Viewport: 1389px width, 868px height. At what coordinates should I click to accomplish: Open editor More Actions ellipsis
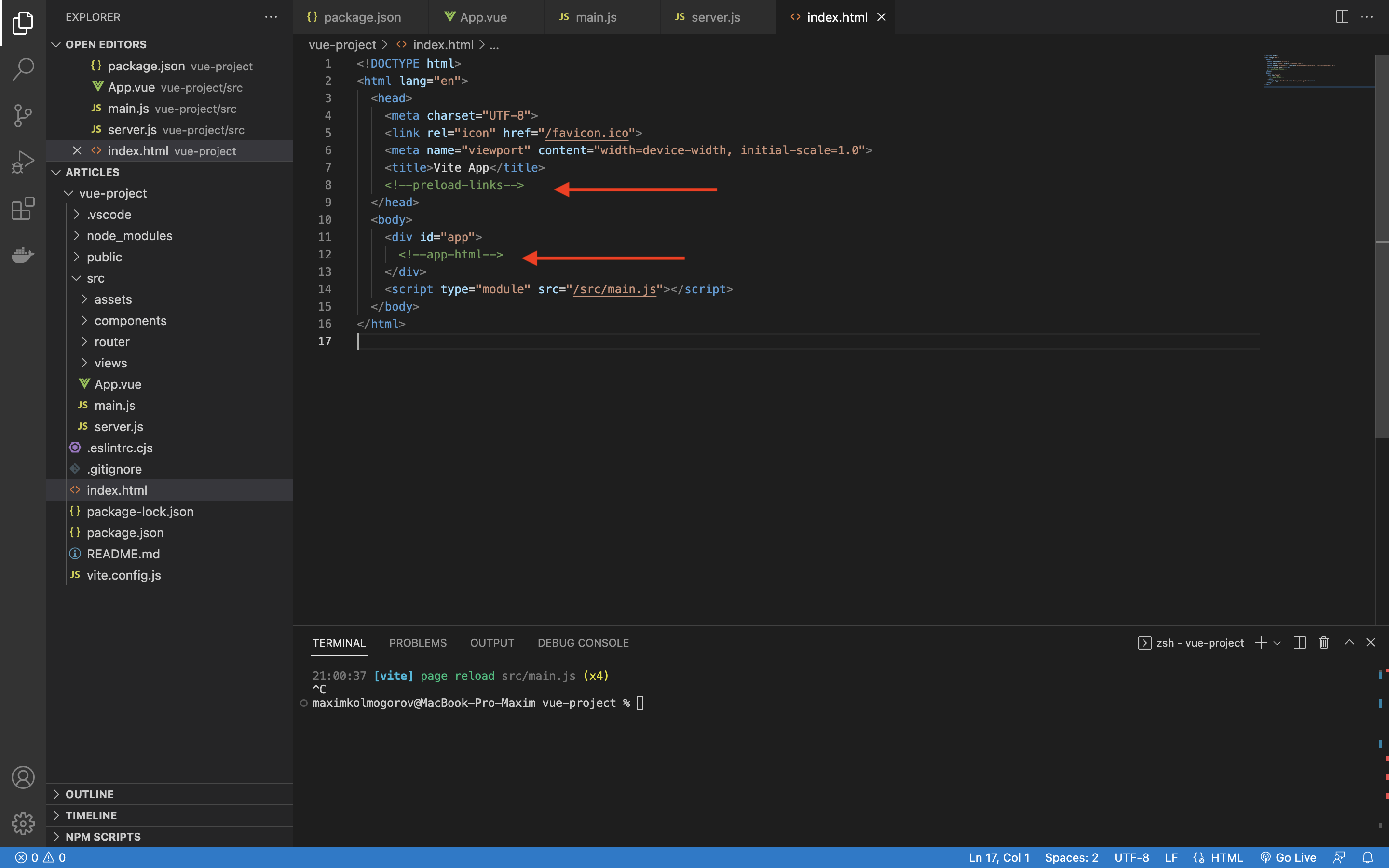coord(1367,17)
